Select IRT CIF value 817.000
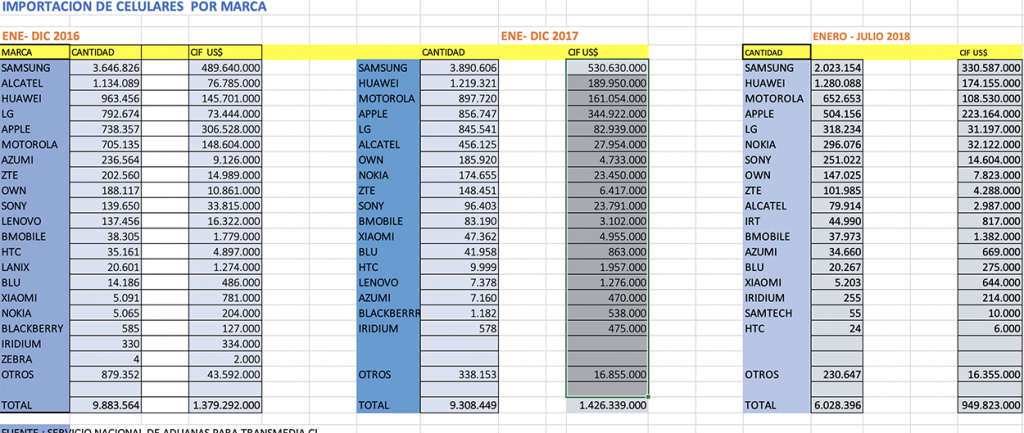 [x=990, y=221]
